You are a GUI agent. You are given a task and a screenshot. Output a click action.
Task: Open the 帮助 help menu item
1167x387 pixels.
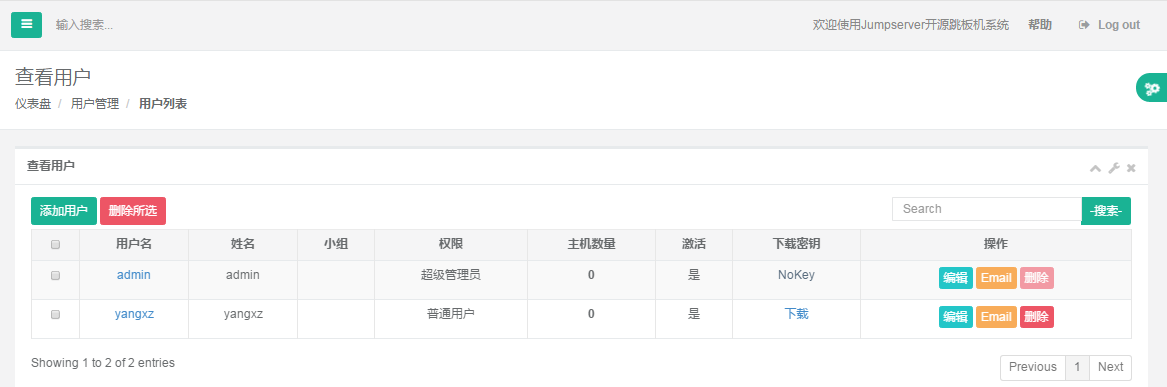pos(1040,25)
